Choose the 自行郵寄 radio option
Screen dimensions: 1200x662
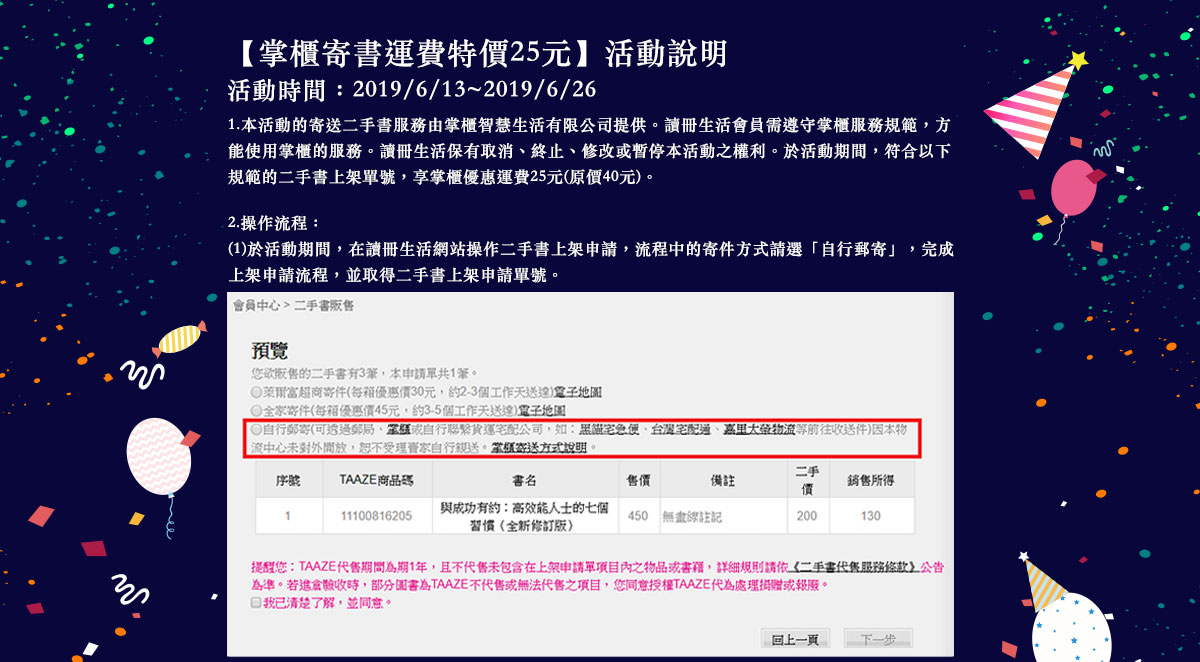pyautogui.click(x=257, y=429)
